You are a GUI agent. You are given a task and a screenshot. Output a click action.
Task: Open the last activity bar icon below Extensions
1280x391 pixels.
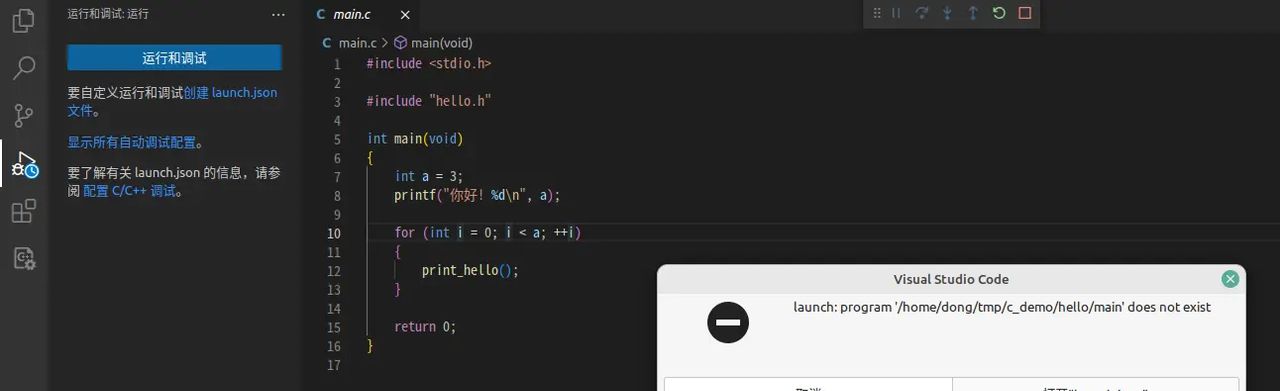point(23,259)
